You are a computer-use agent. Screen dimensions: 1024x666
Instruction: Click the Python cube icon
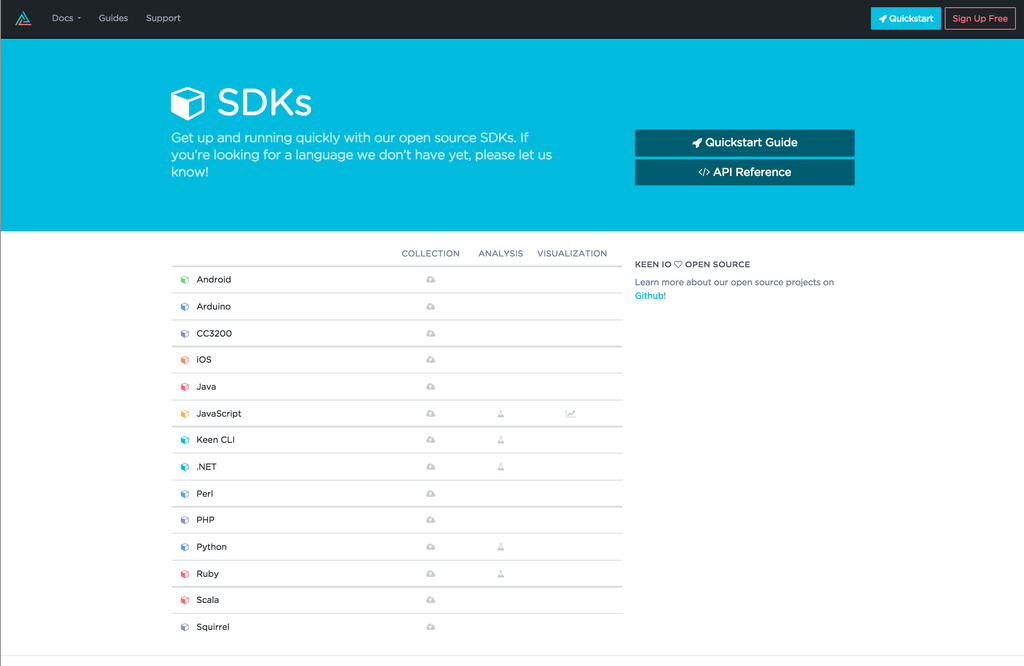coord(185,547)
